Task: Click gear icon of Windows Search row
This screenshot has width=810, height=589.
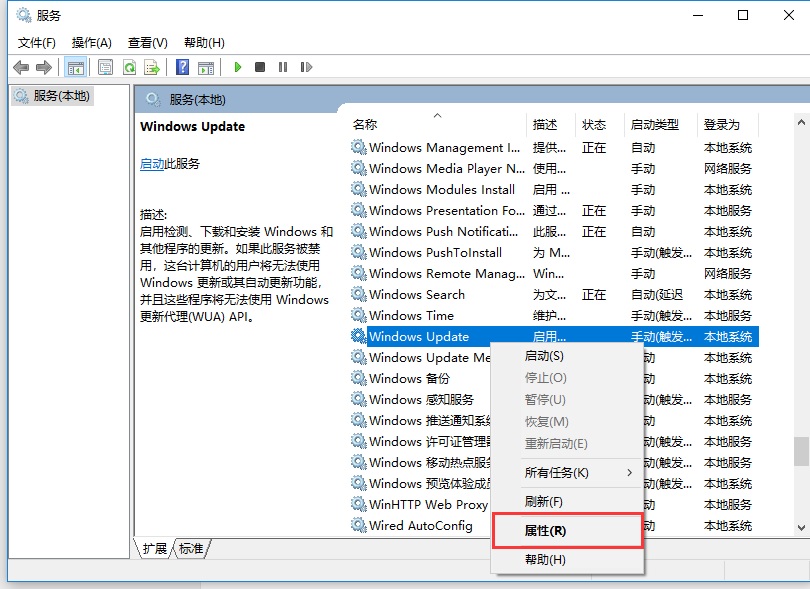Action: pos(359,294)
